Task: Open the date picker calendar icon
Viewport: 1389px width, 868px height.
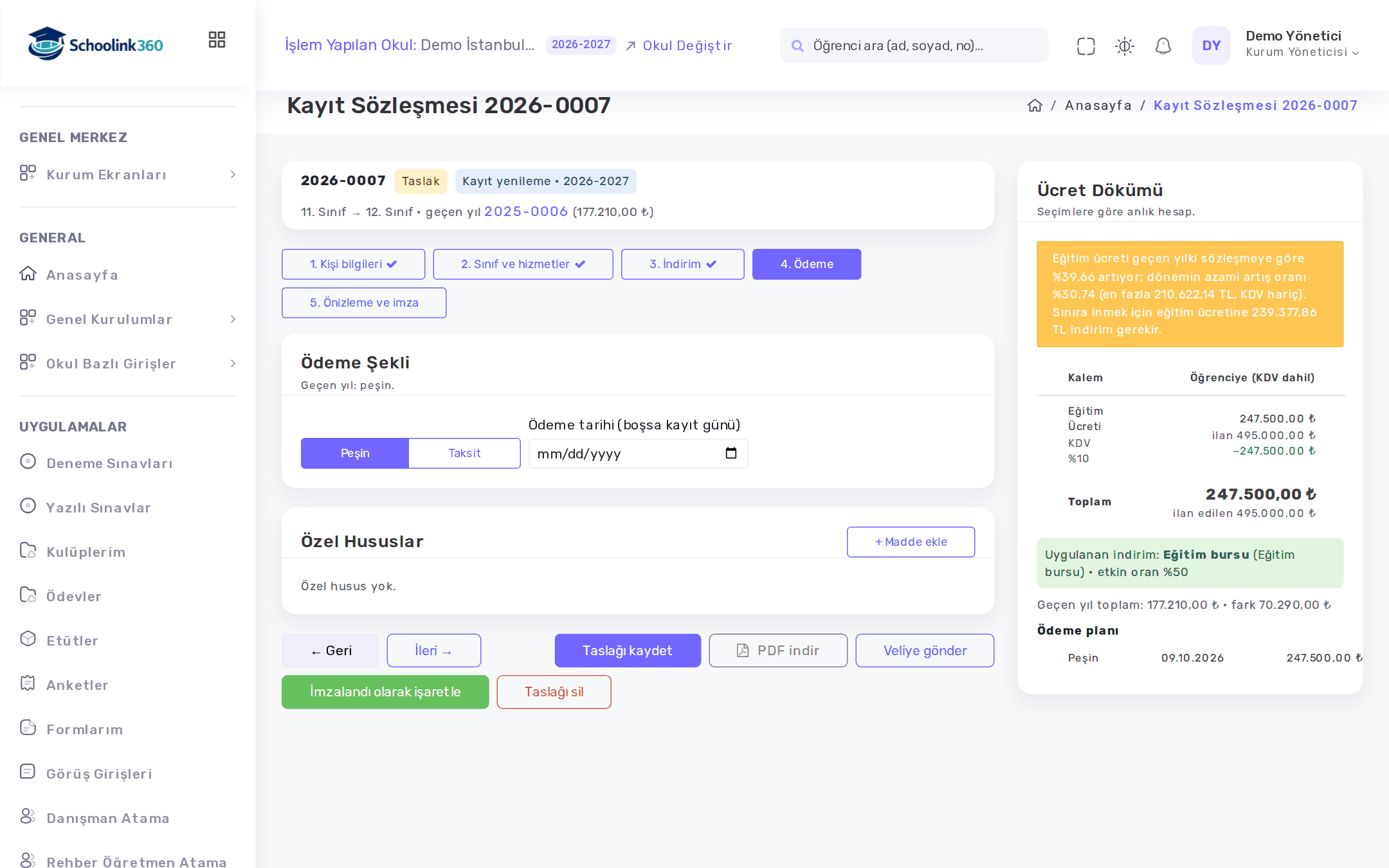Action: [731, 453]
